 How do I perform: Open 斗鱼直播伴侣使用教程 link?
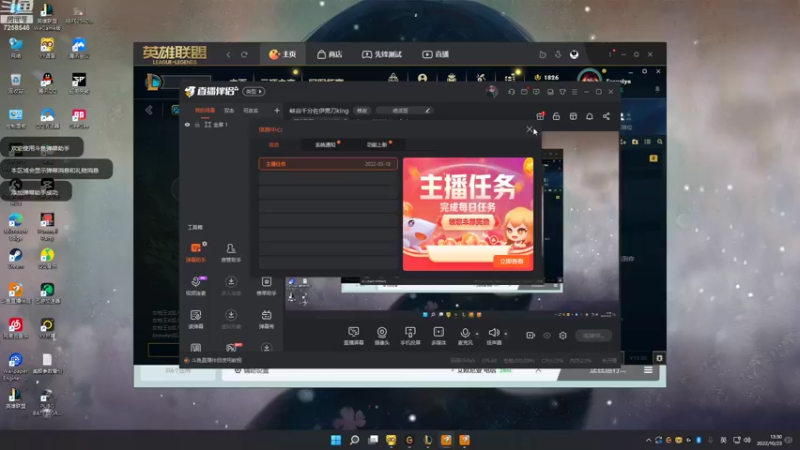click(217, 360)
